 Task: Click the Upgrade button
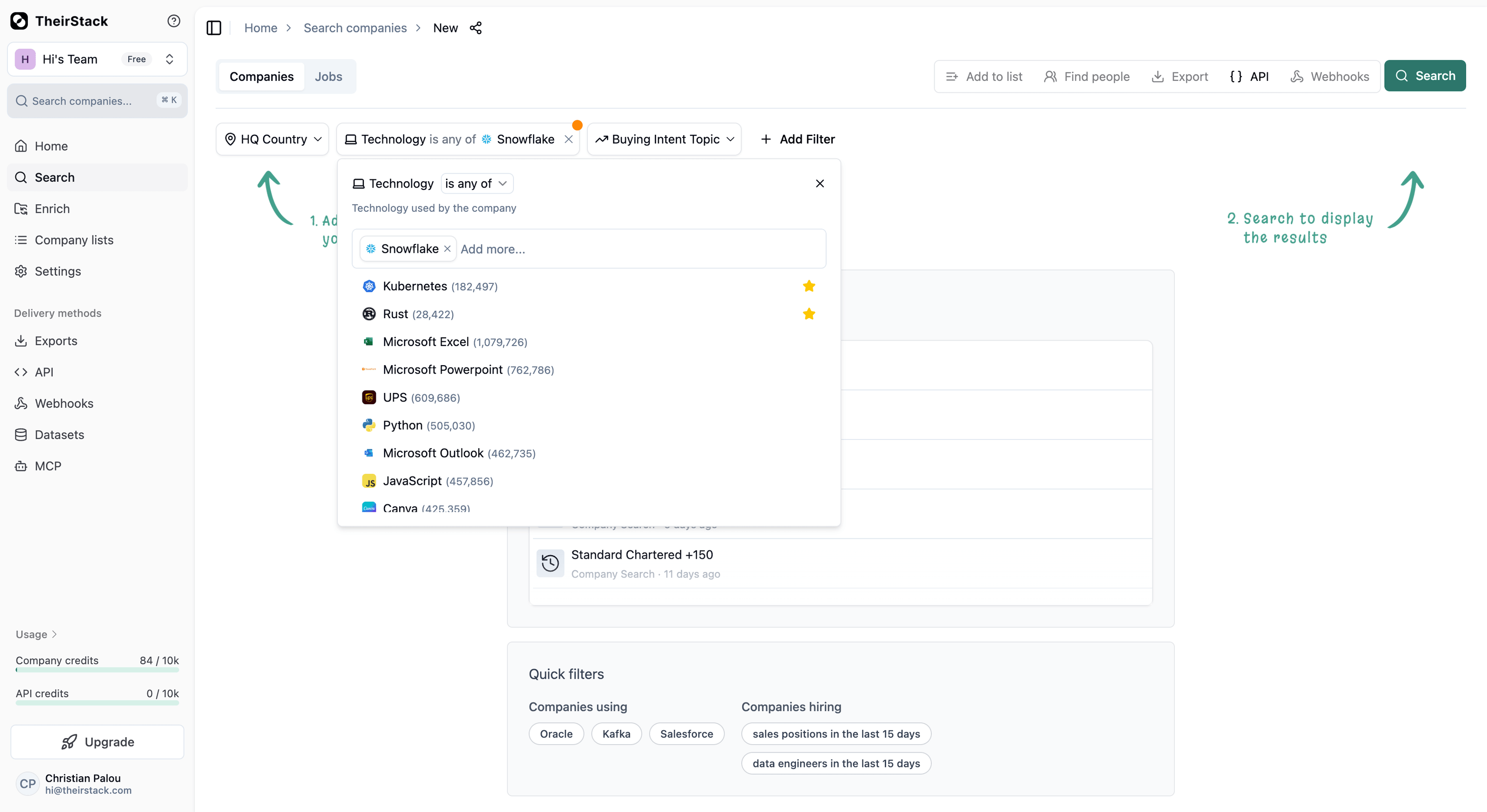click(x=97, y=741)
